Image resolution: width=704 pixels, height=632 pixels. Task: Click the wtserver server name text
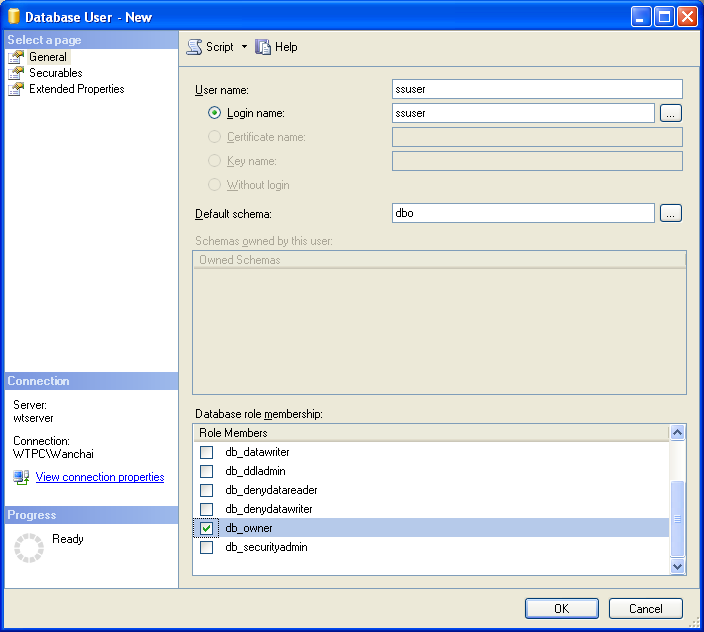tap(33, 418)
